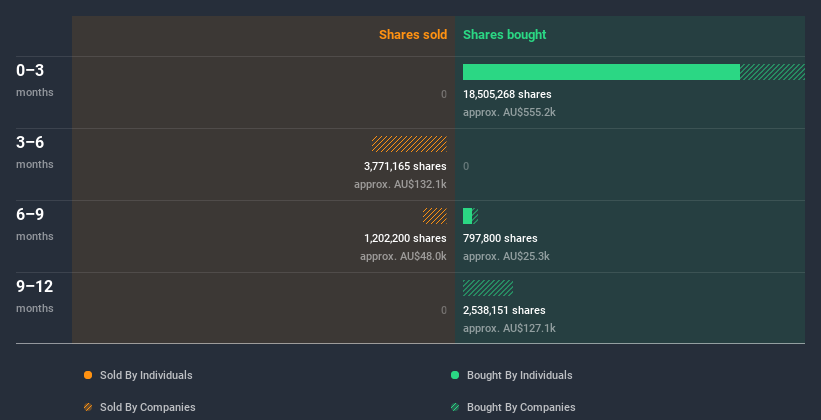Screen dimensions: 821x420
Task: Select the Bought By Companies legend label
Action: [x=521, y=407]
